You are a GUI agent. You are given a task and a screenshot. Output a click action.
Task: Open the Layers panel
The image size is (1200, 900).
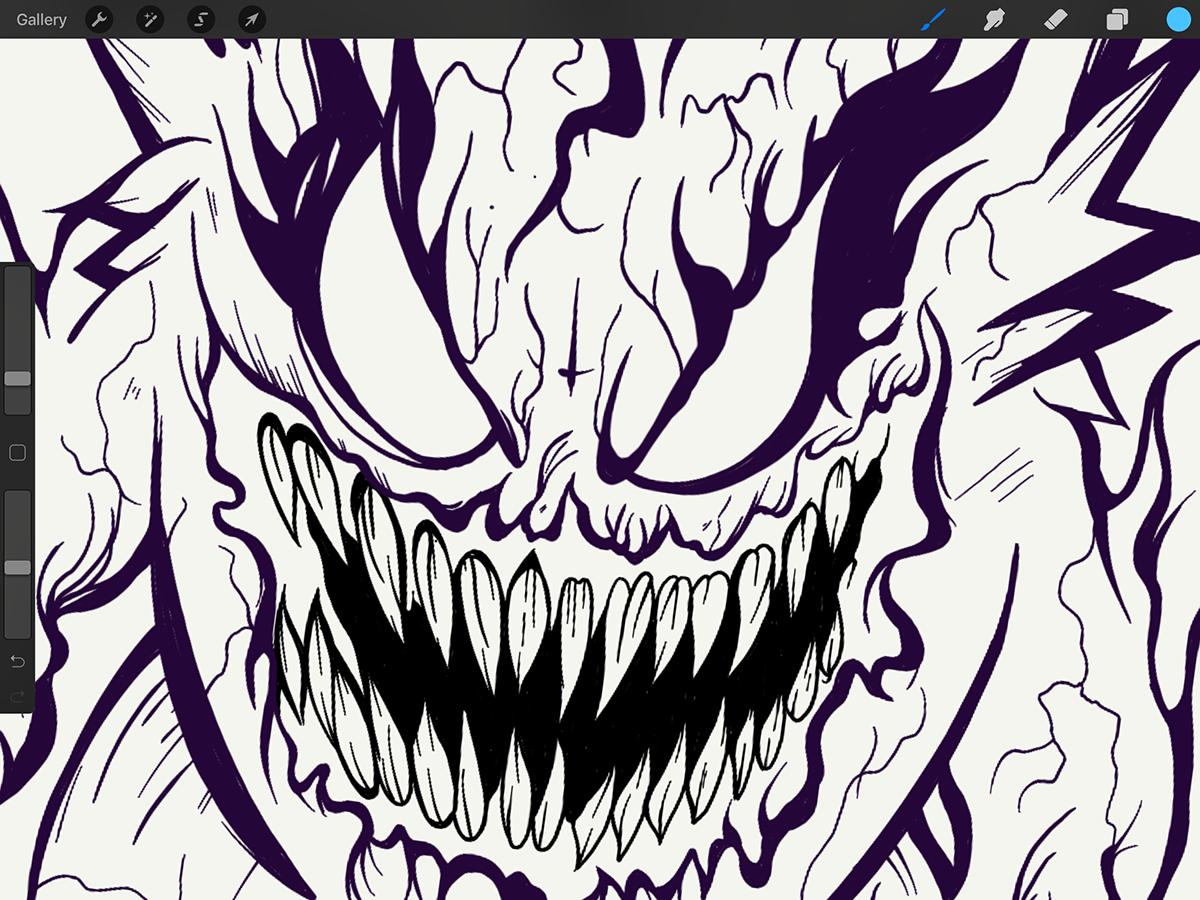1117,20
